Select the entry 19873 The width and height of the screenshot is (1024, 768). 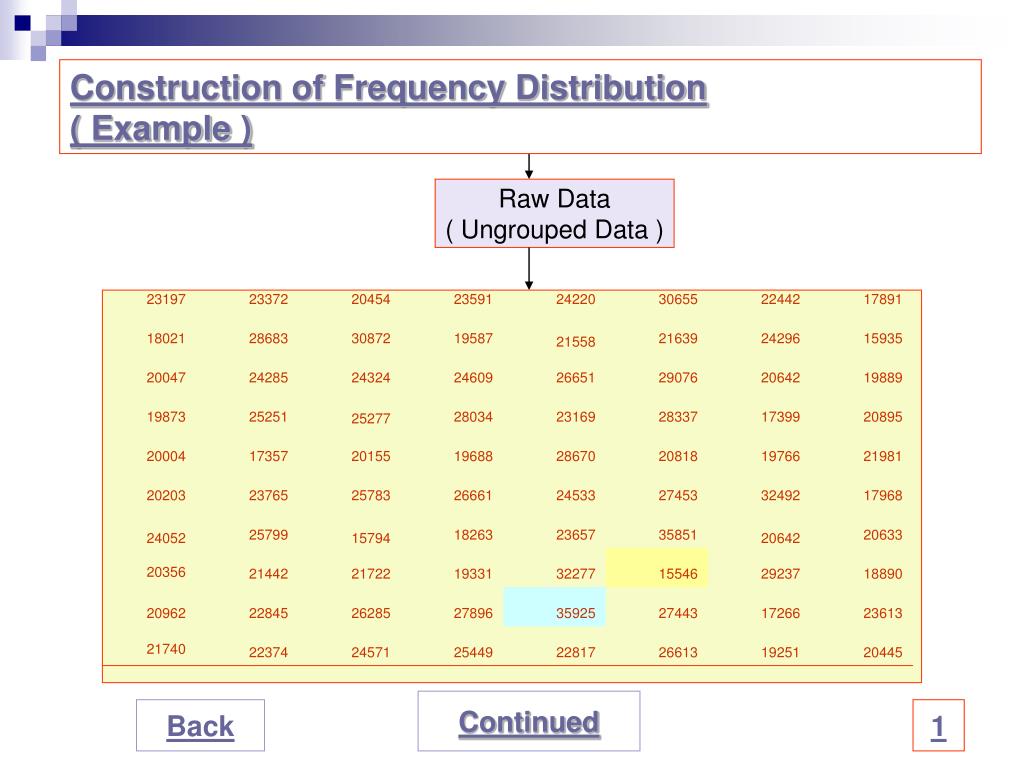166,417
